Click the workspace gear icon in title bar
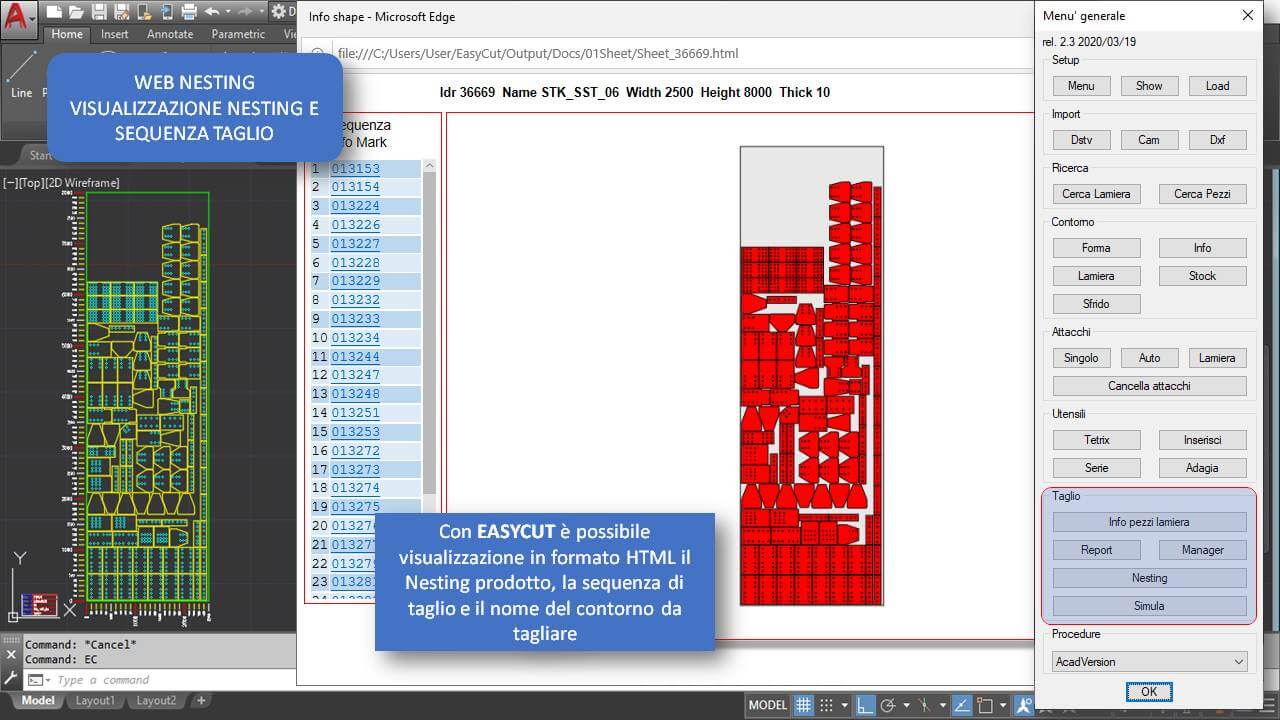 279,12
